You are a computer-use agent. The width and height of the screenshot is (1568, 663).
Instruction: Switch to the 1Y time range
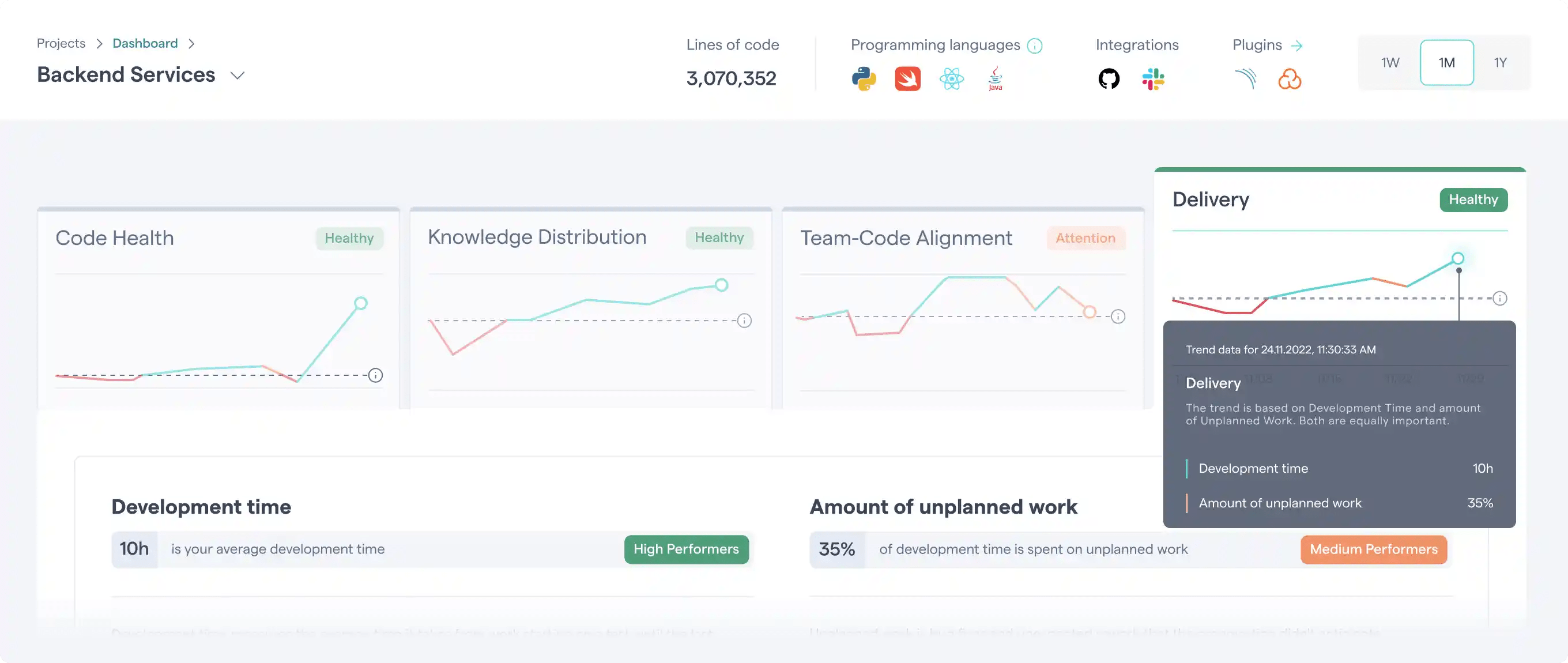click(x=1501, y=62)
